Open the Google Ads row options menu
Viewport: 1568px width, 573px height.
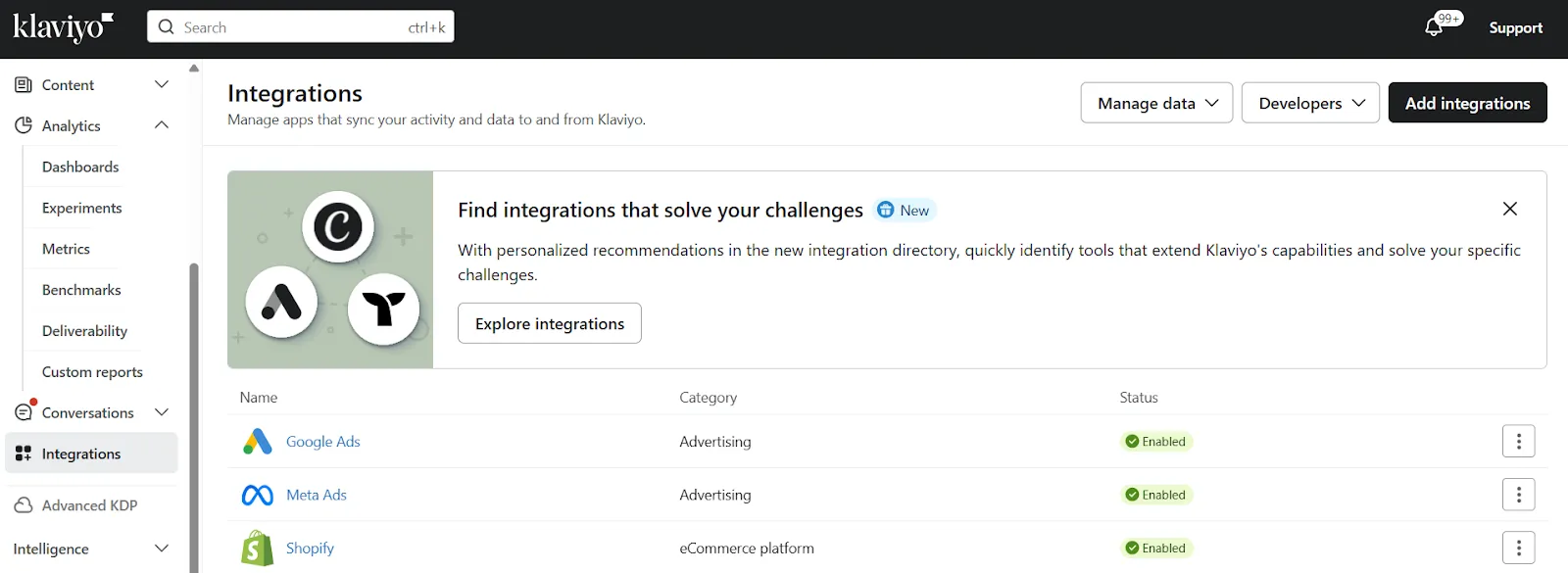[1519, 442]
